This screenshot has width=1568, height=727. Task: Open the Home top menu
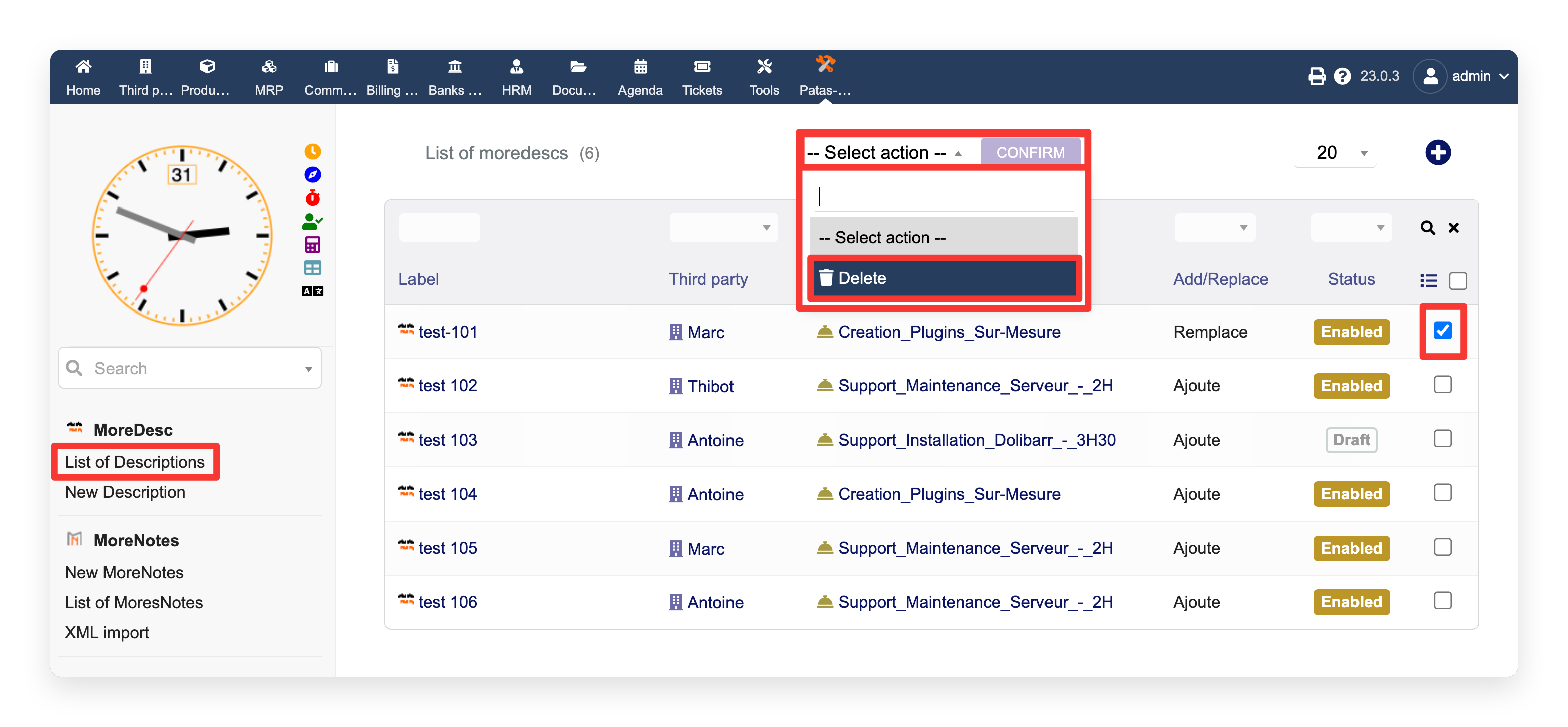click(83, 77)
